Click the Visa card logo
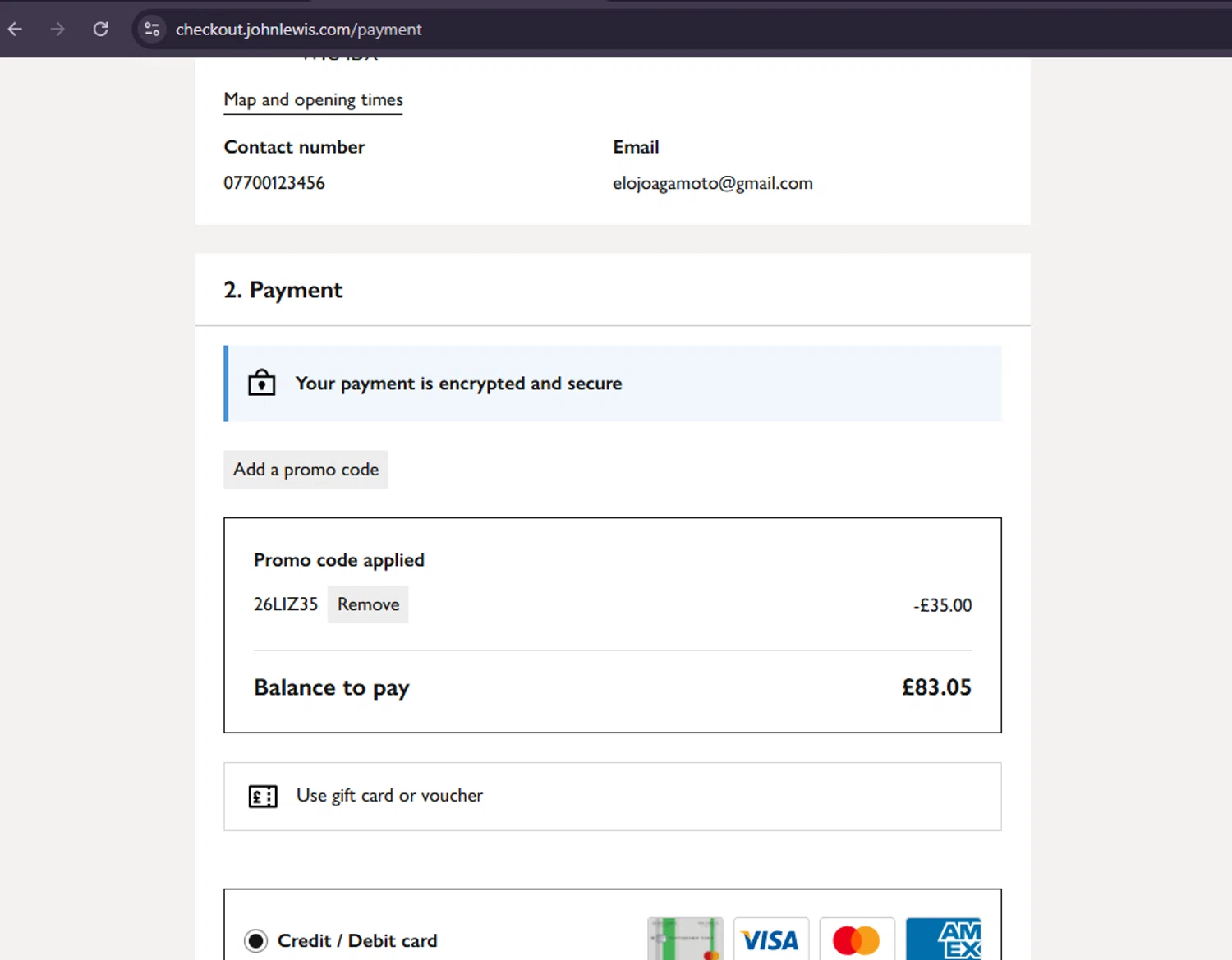Screen dimensions: 1232x960 click(770, 939)
